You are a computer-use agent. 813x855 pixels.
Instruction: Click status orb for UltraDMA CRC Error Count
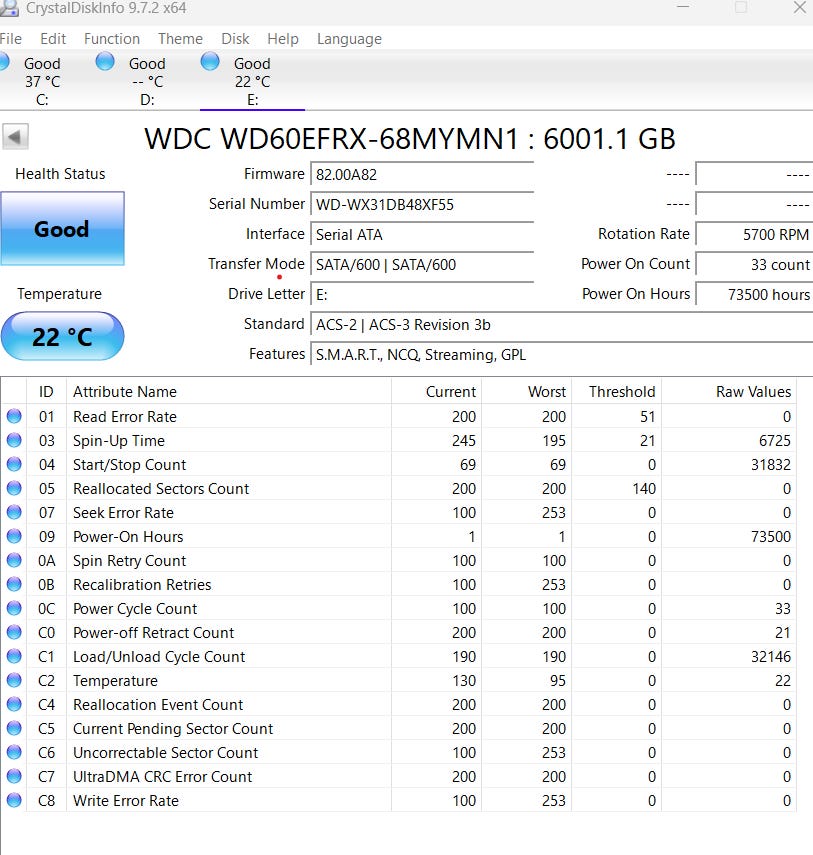click(x=14, y=776)
